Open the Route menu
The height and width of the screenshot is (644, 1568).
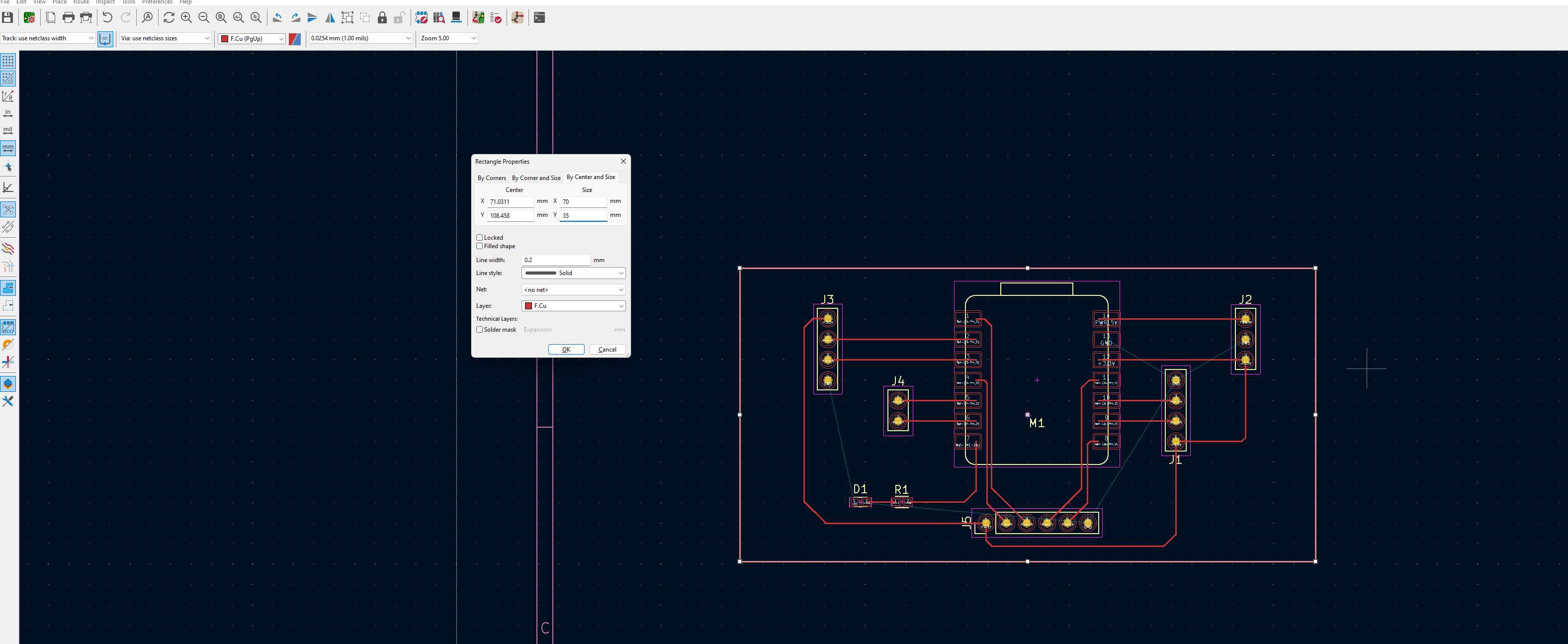tap(81, 2)
